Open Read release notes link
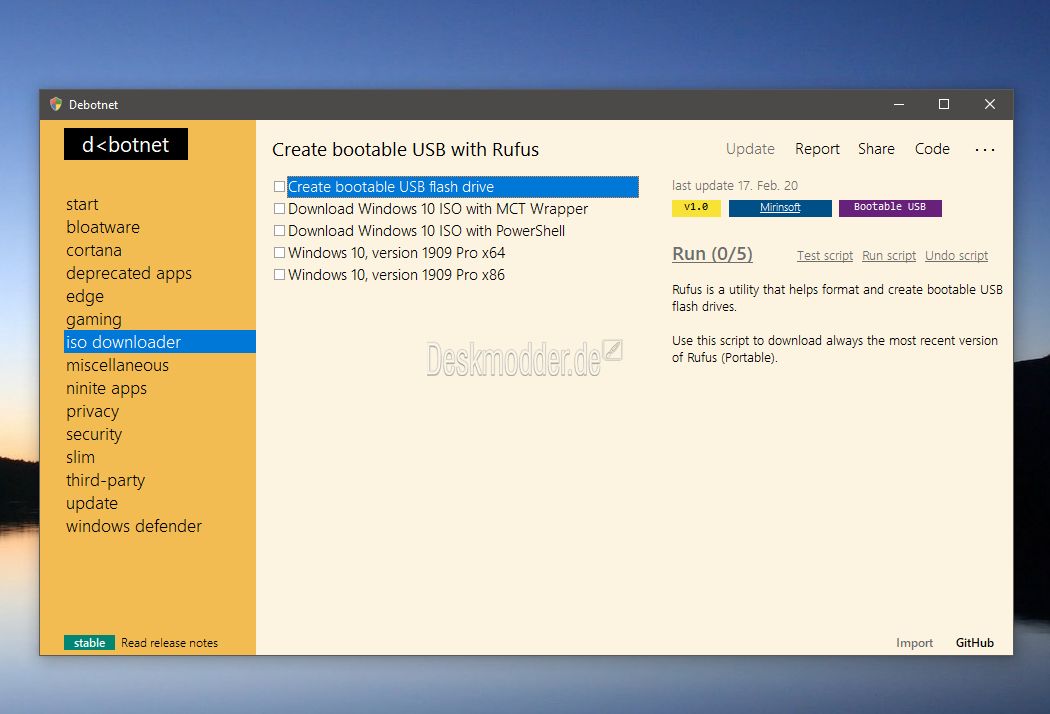This screenshot has width=1050, height=714. [169, 642]
